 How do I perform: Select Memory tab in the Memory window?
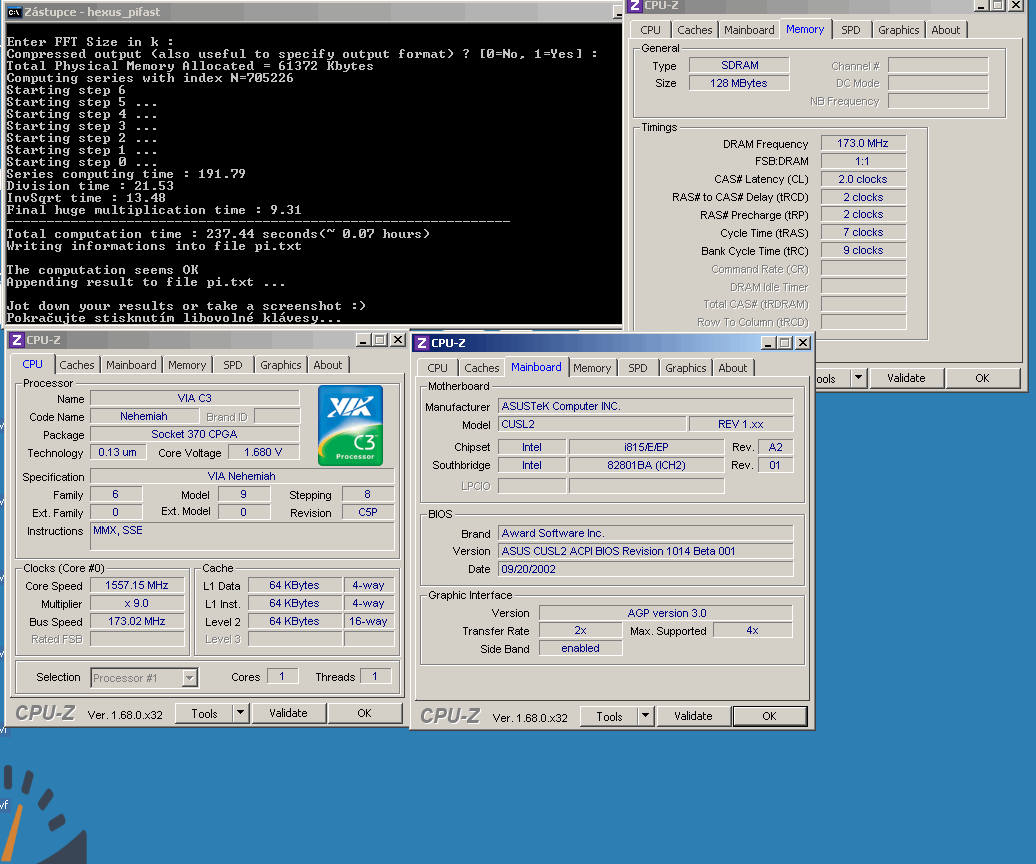tap(805, 29)
